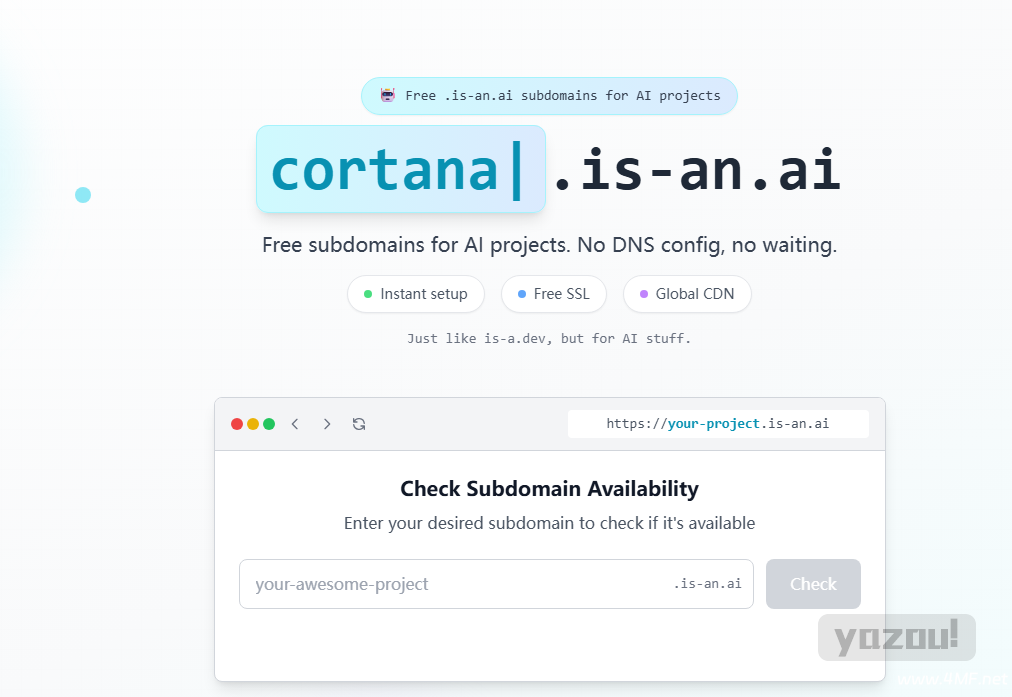Click the .is-an.ai suffix inside input

(x=707, y=584)
